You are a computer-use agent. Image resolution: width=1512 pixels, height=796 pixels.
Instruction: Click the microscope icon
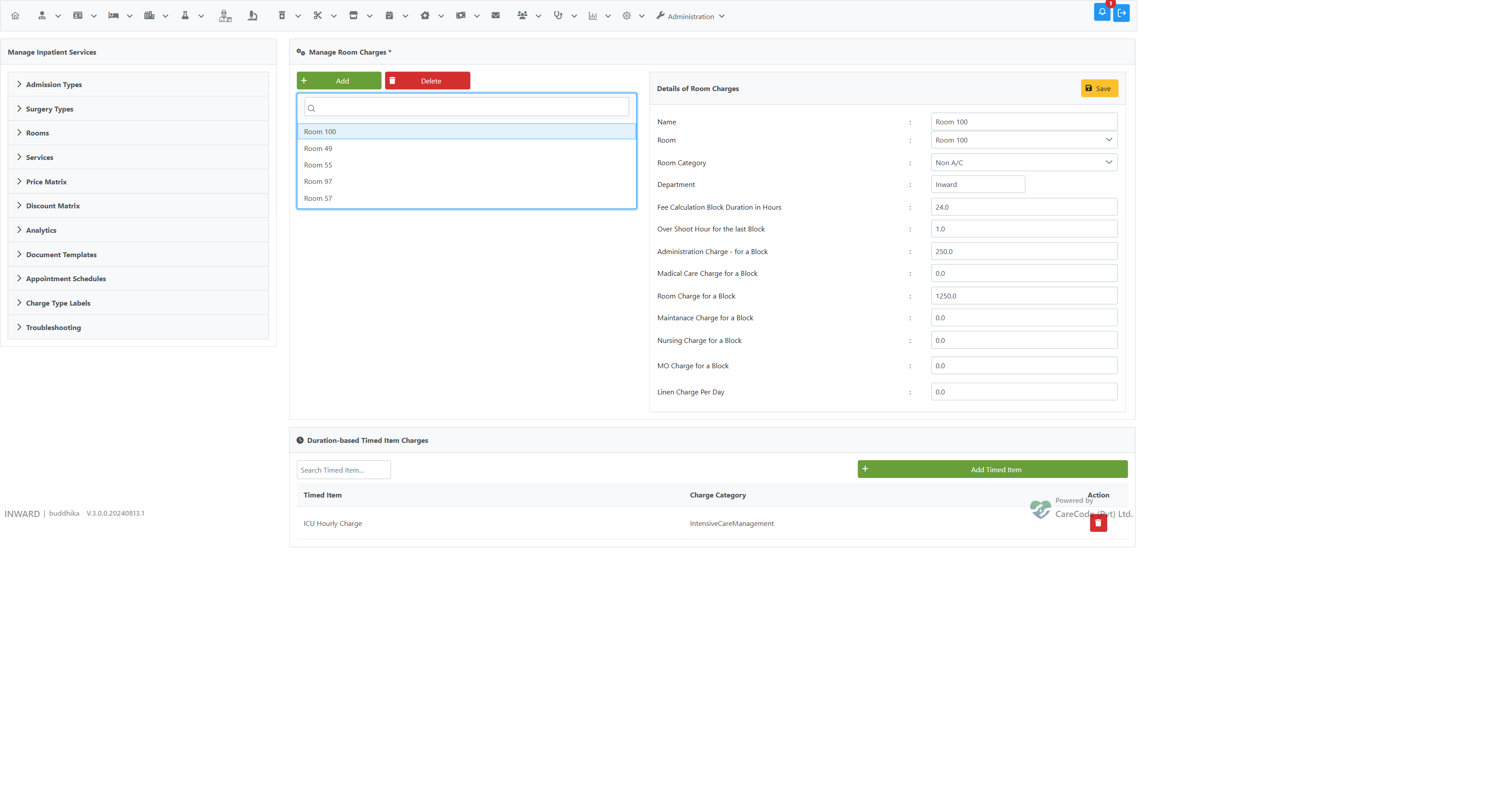coord(252,16)
